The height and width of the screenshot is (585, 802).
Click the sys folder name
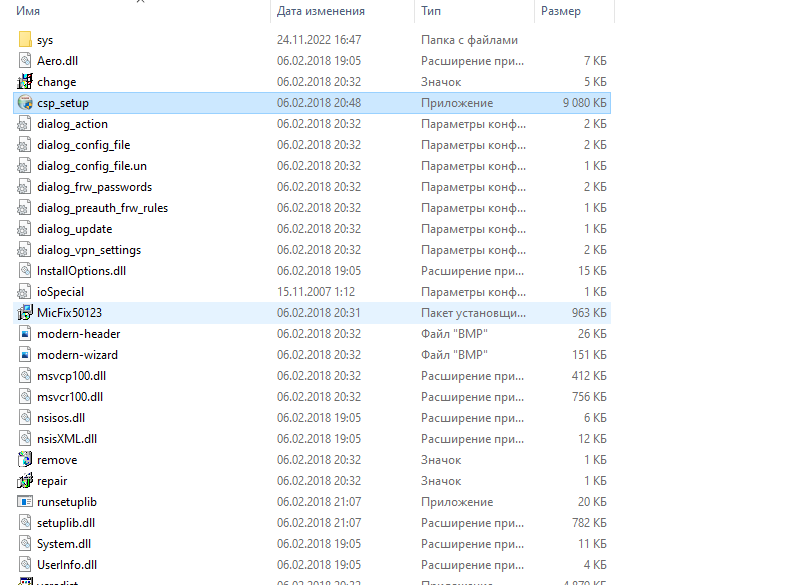coord(45,40)
